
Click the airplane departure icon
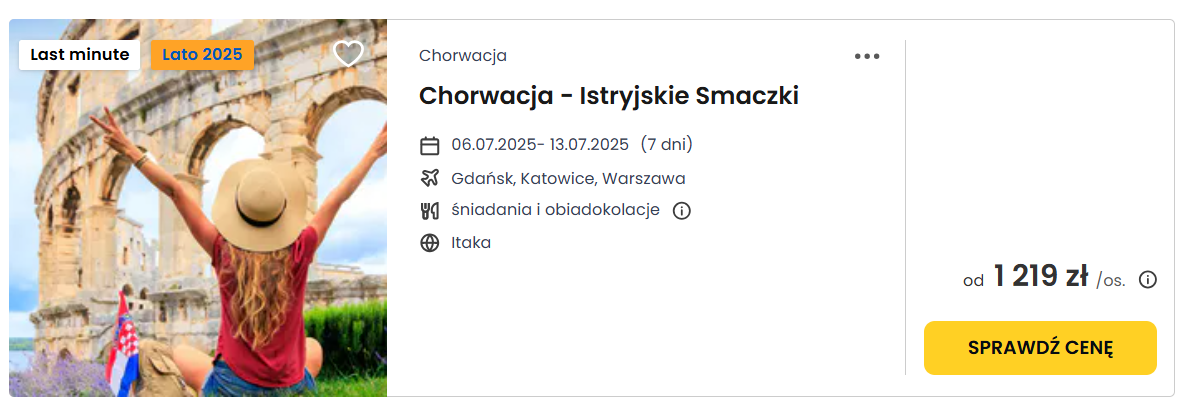point(430,179)
